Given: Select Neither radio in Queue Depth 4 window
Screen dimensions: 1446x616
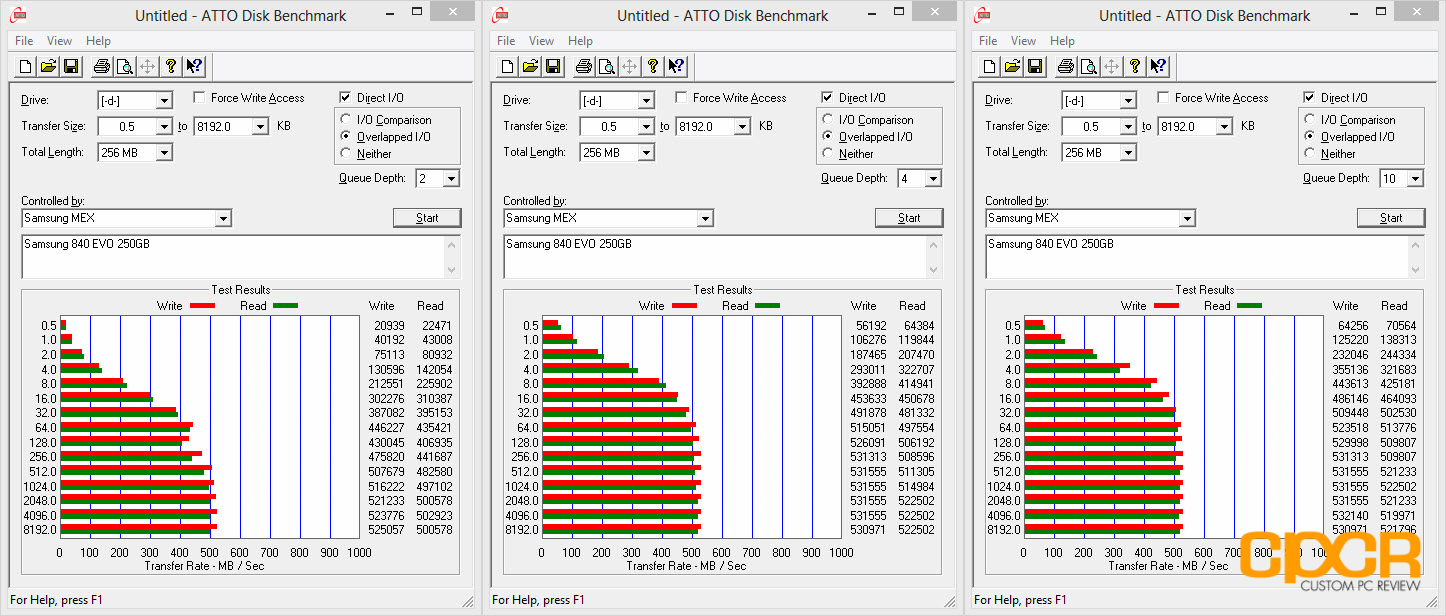Looking at the screenshot, I should click(829, 154).
